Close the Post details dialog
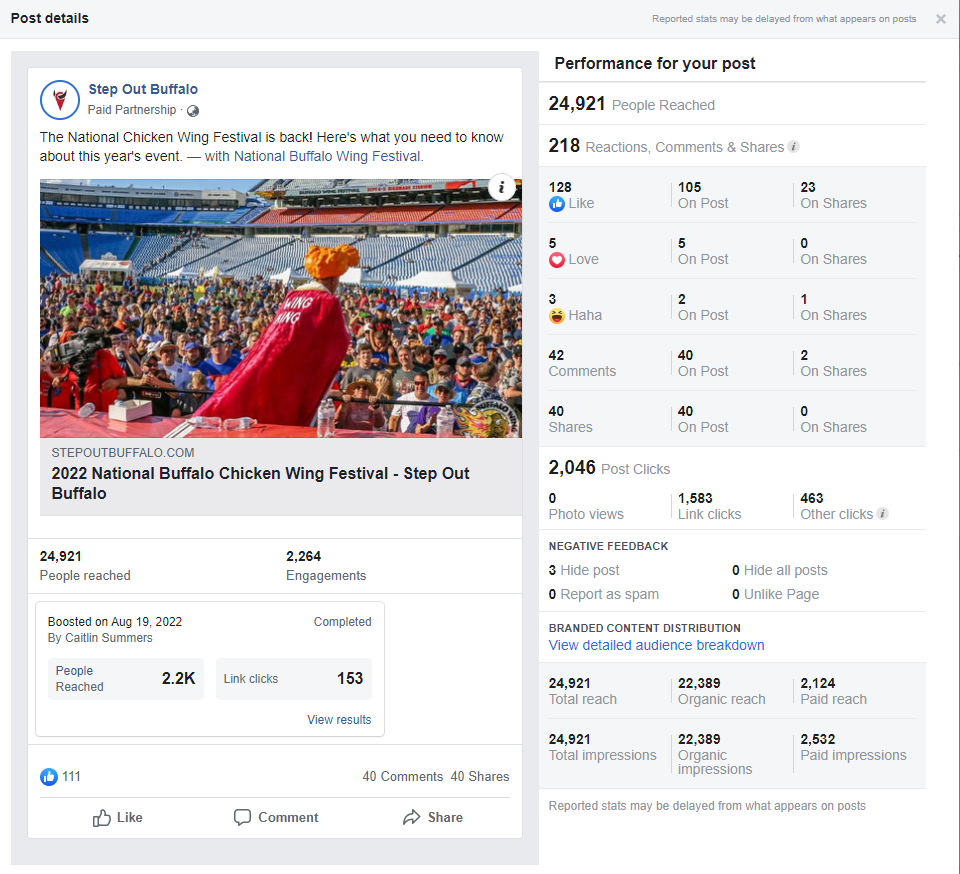Image resolution: width=960 pixels, height=874 pixels. tap(940, 19)
